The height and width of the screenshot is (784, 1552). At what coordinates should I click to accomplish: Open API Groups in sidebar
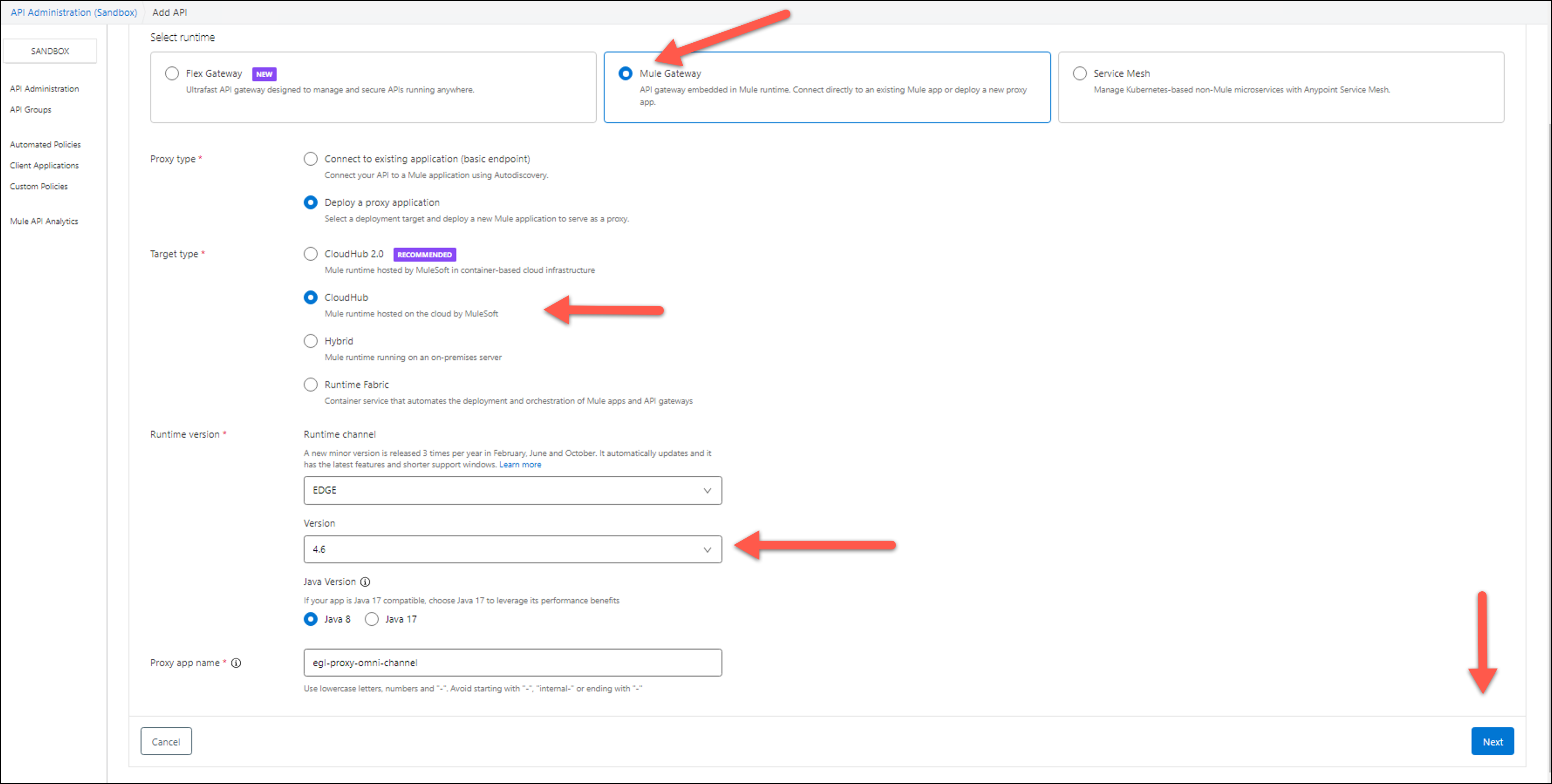pos(31,109)
